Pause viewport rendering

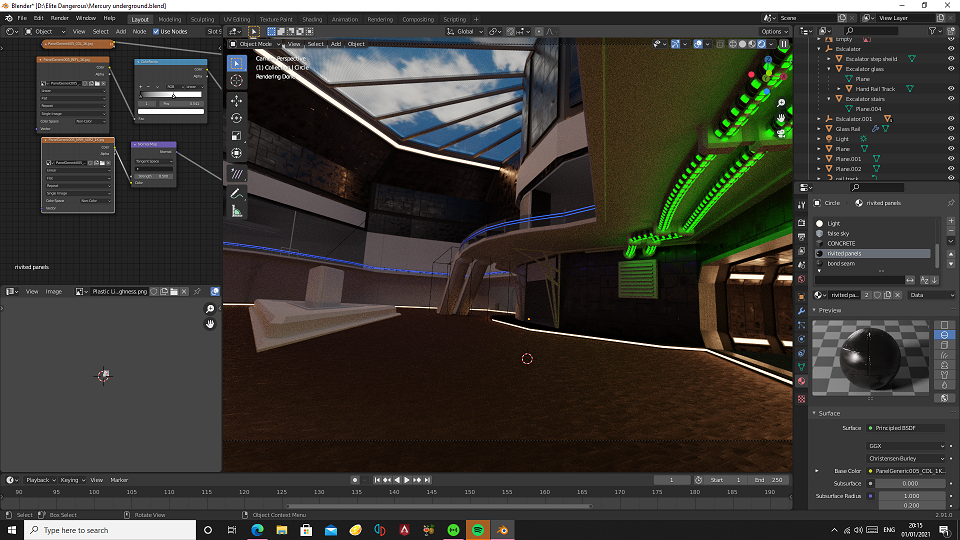pyautogui.click(x=784, y=44)
